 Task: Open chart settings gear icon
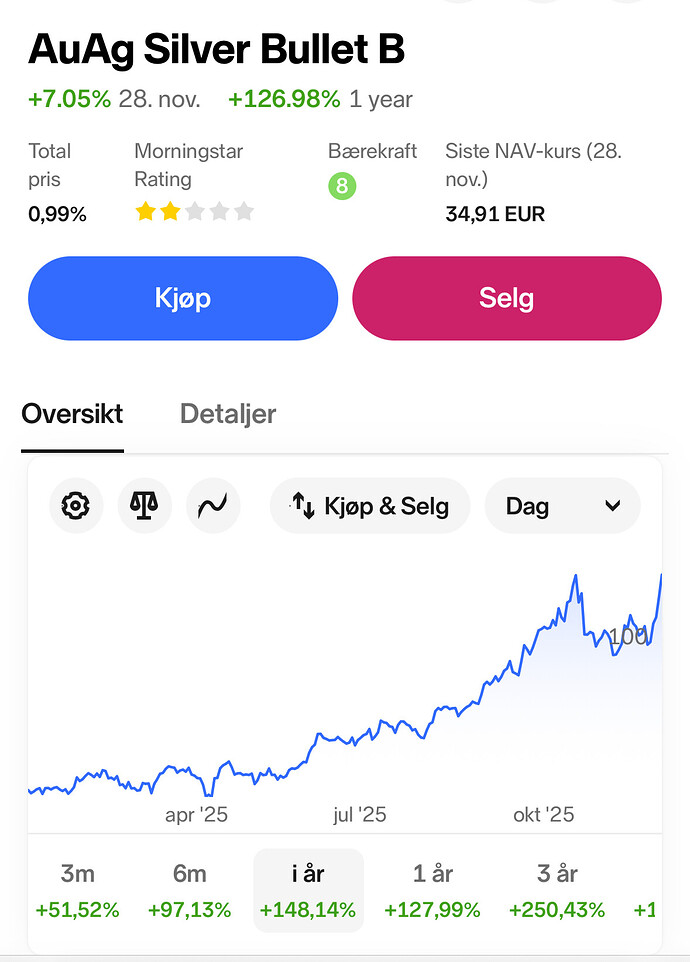(x=75, y=506)
